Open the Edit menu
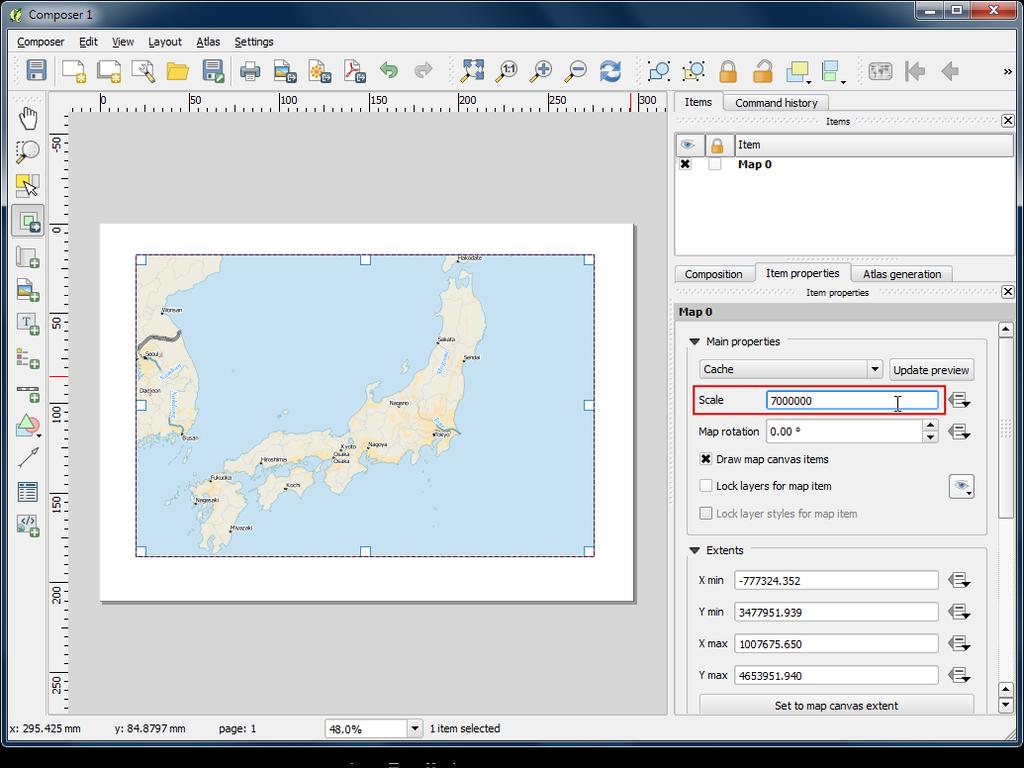Screen dimensions: 1024x768 [x=88, y=42]
